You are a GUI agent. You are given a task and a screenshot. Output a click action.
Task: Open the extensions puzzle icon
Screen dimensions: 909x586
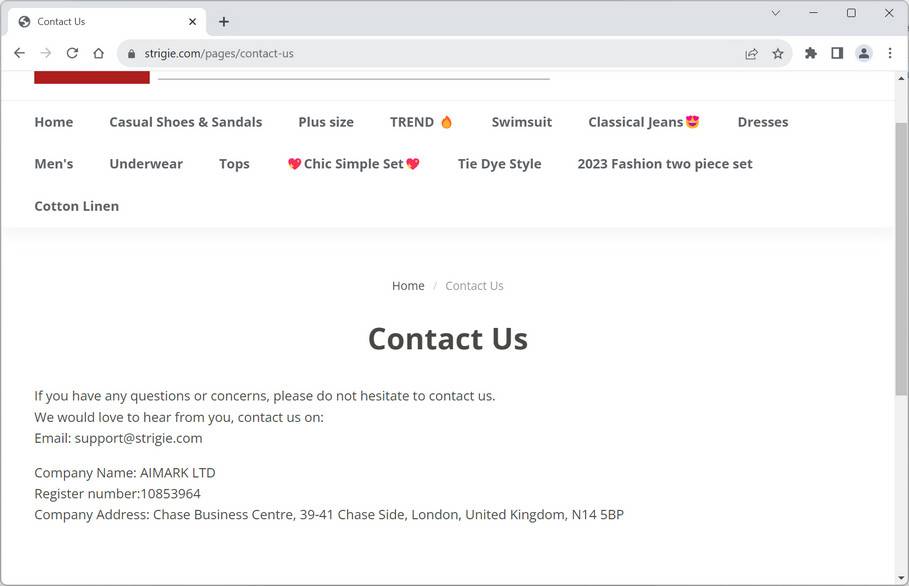811,53
